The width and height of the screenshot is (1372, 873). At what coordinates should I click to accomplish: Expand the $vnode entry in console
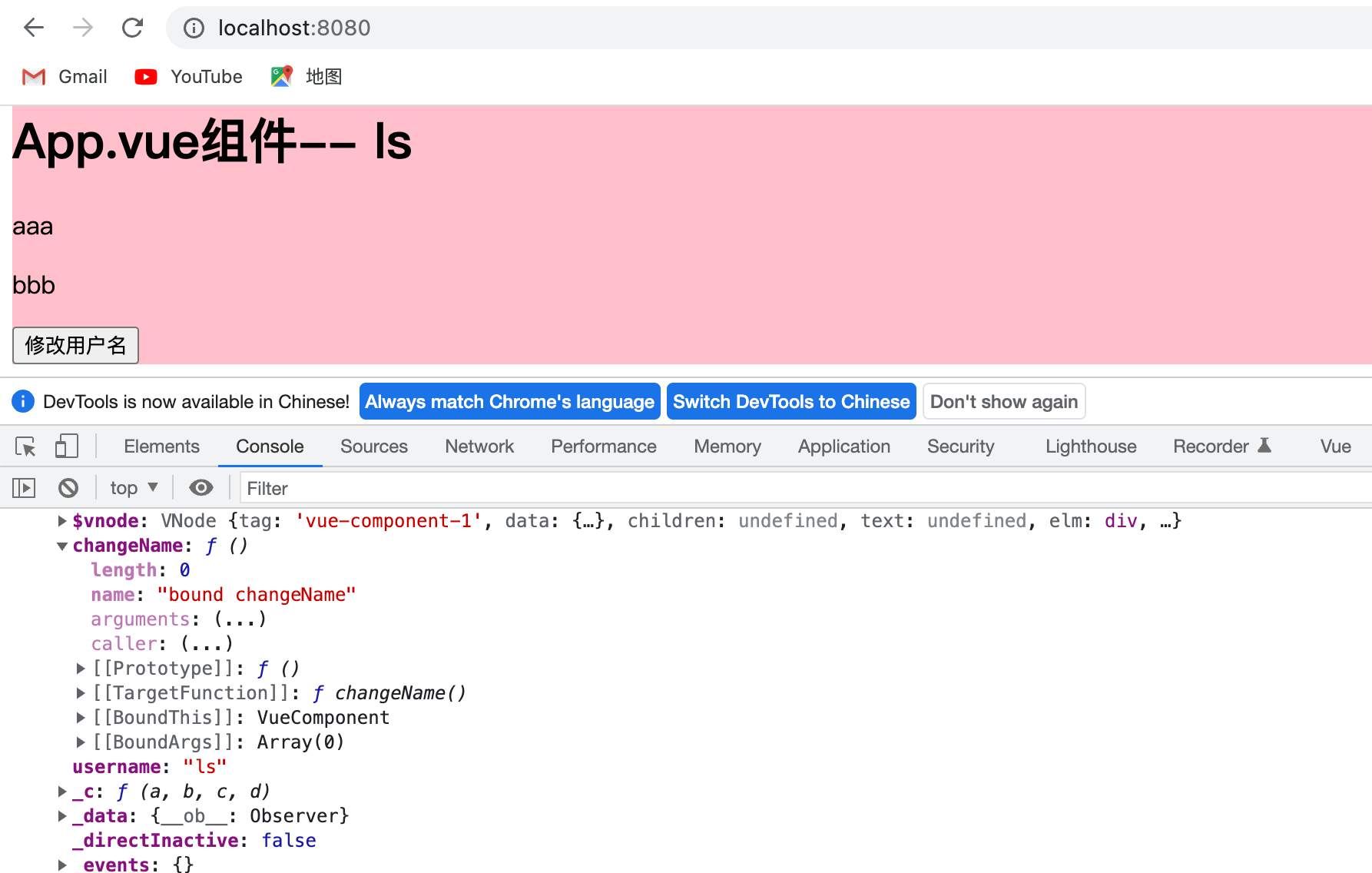(x=61, y=520)
